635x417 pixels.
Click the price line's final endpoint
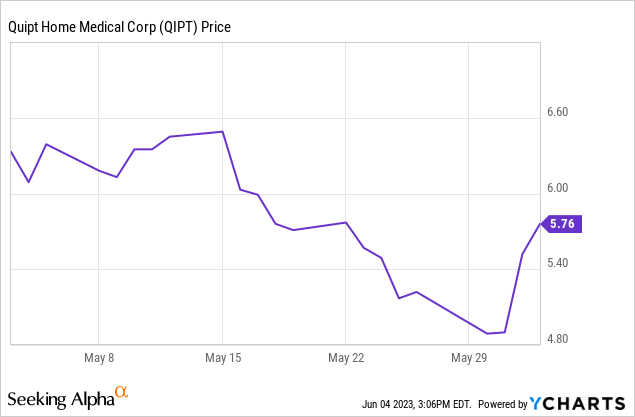click(541, 224)
